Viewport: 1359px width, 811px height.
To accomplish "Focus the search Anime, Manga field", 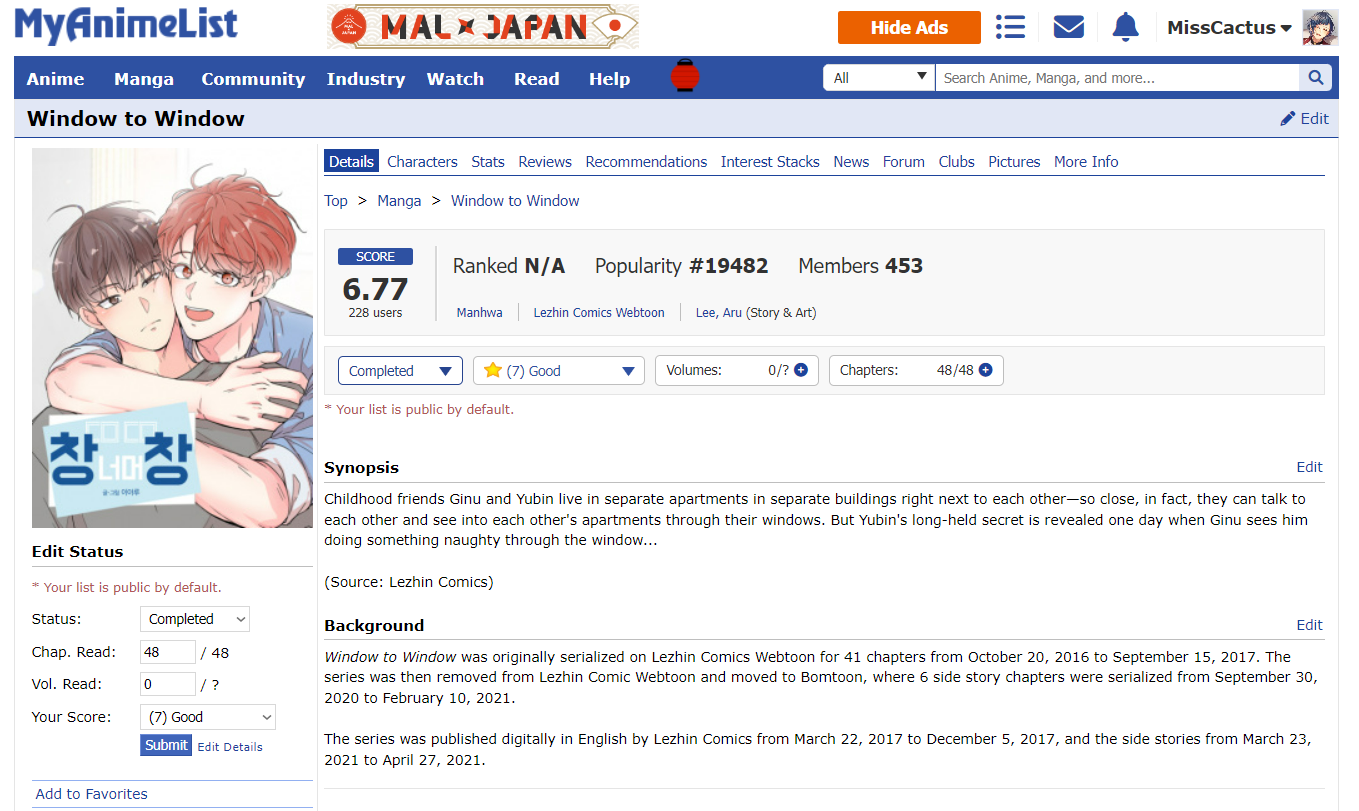I will (x=1117, y=78).
